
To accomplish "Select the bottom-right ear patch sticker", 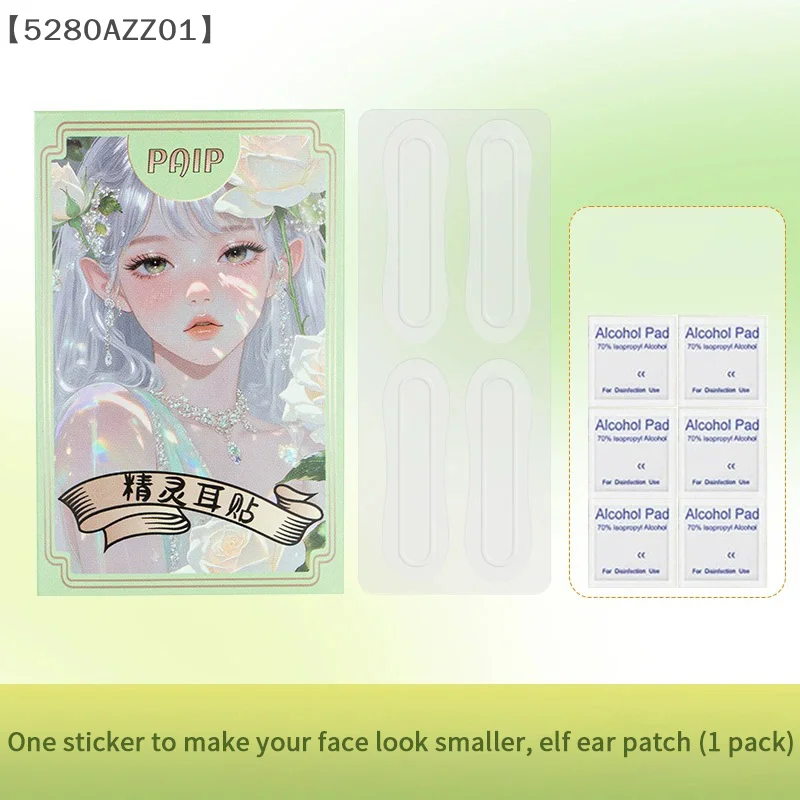I will [498, 471].
